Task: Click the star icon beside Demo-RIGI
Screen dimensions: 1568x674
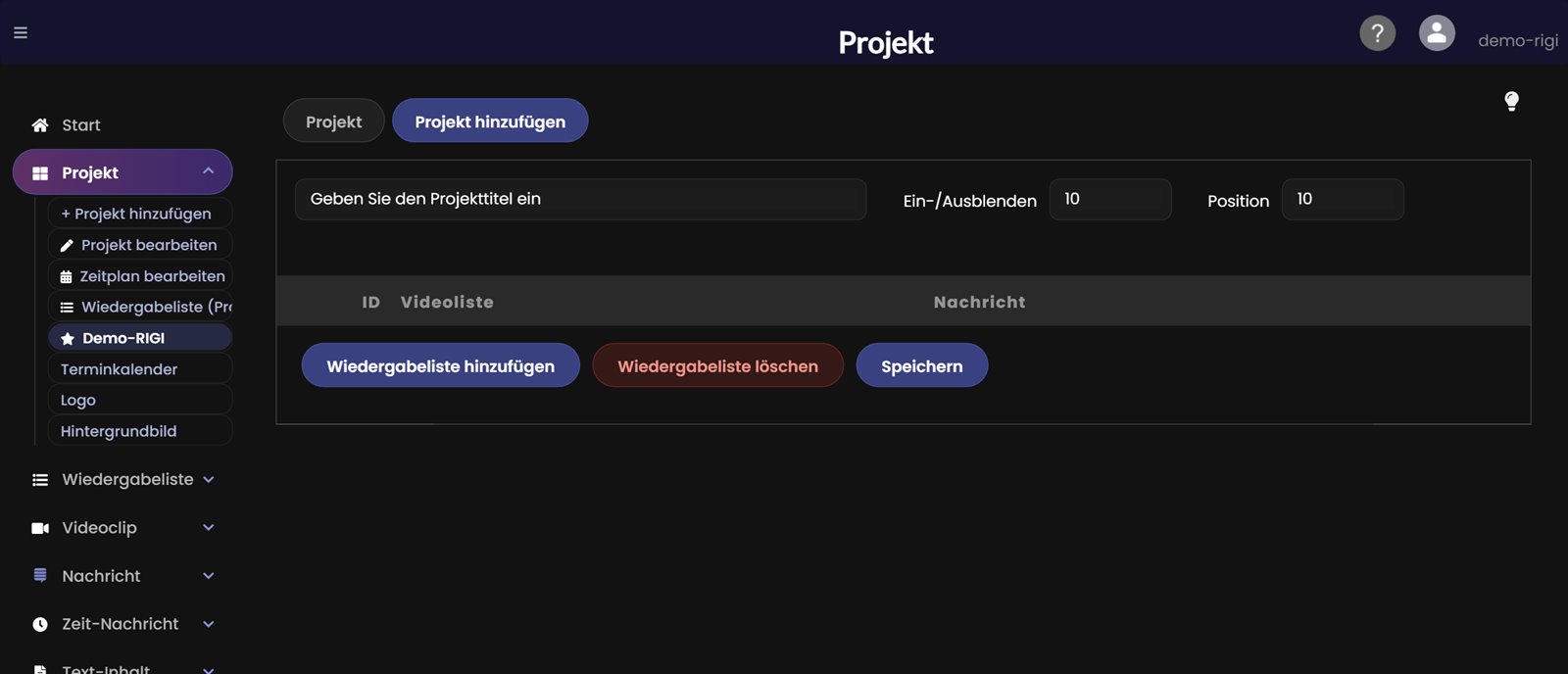Action: [x=68, y=338]
